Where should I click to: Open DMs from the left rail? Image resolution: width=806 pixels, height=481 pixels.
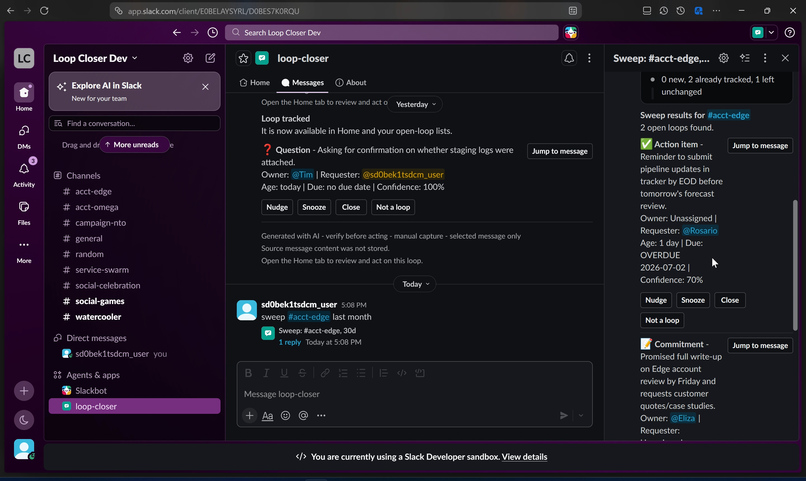pos(24,136)
